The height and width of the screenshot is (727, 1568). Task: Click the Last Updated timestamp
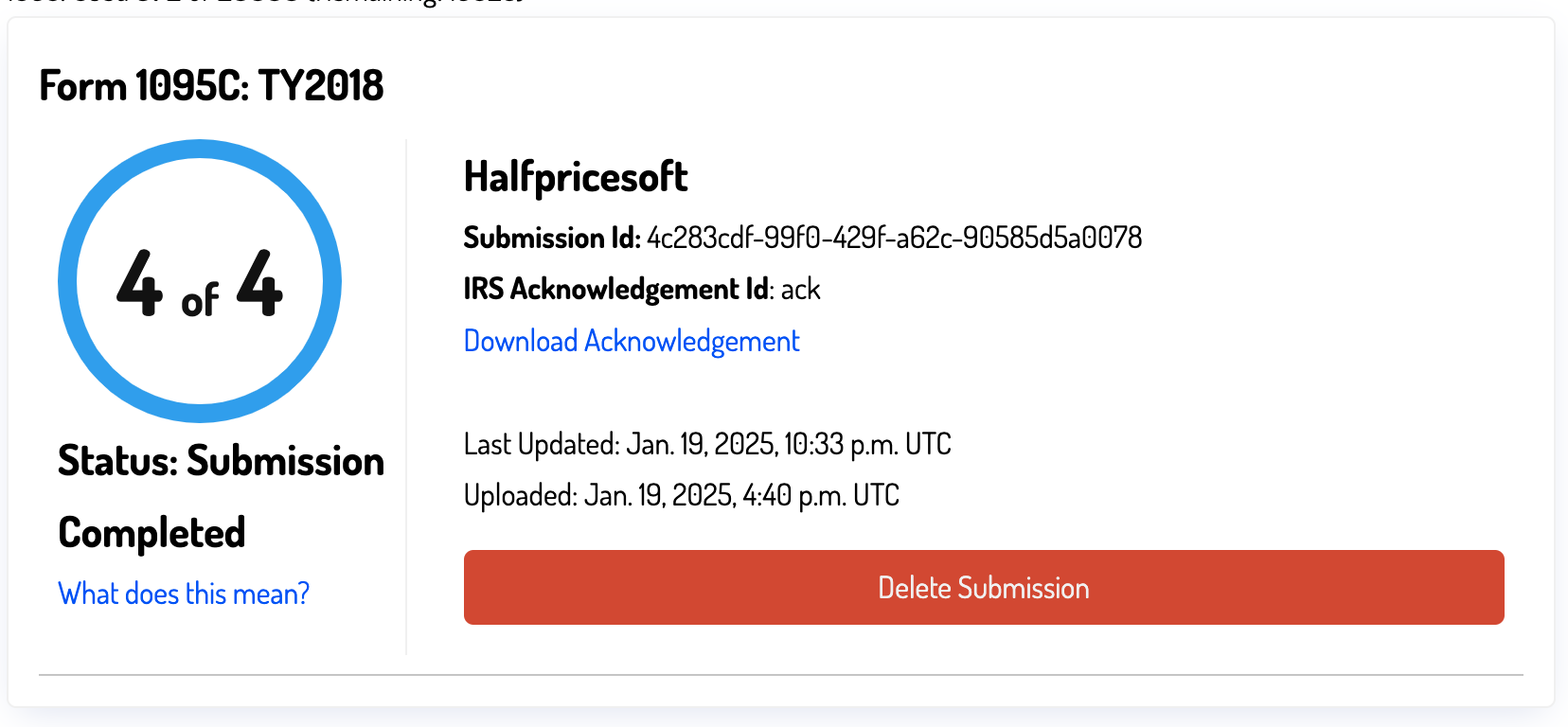click(706, 443)
